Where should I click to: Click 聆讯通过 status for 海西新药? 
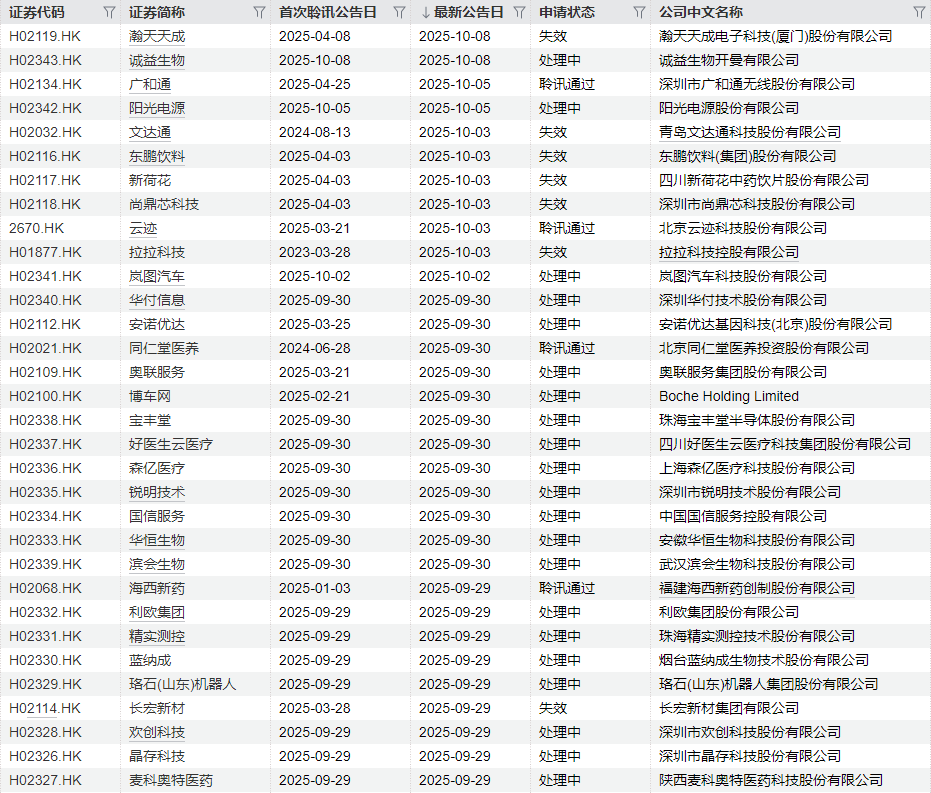pos(566,588)
